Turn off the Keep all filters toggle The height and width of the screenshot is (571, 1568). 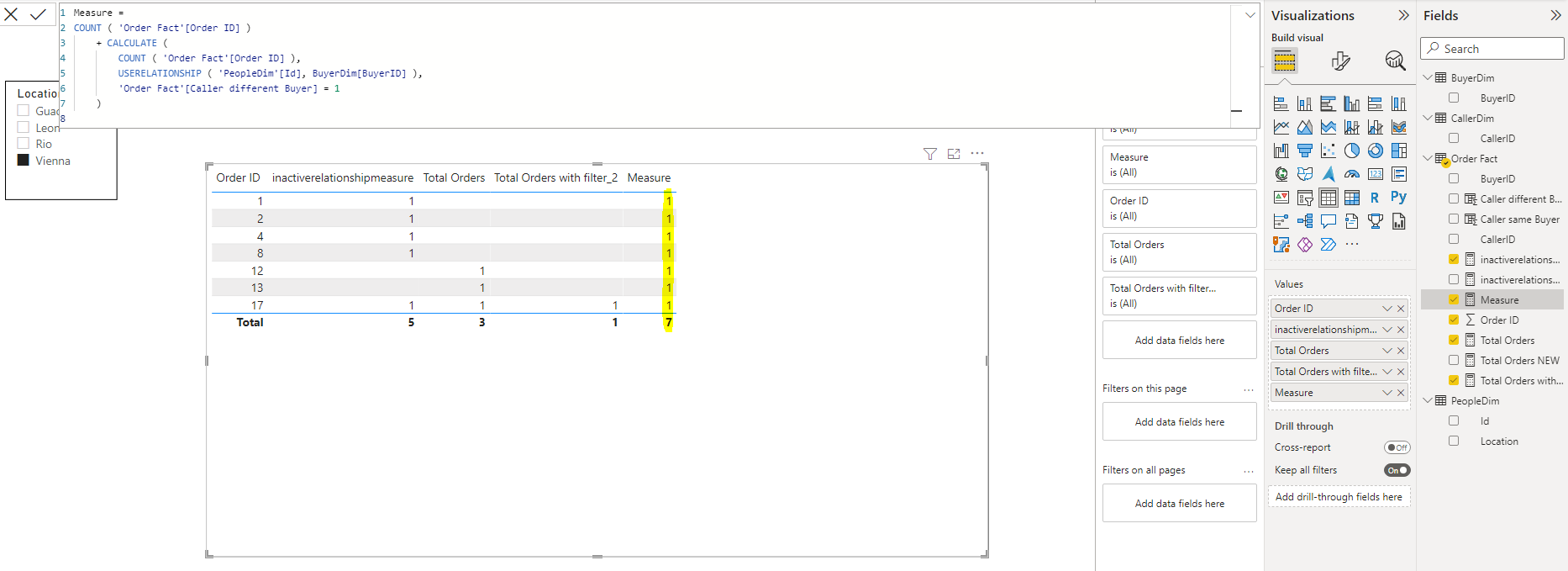click(1397, 470)
